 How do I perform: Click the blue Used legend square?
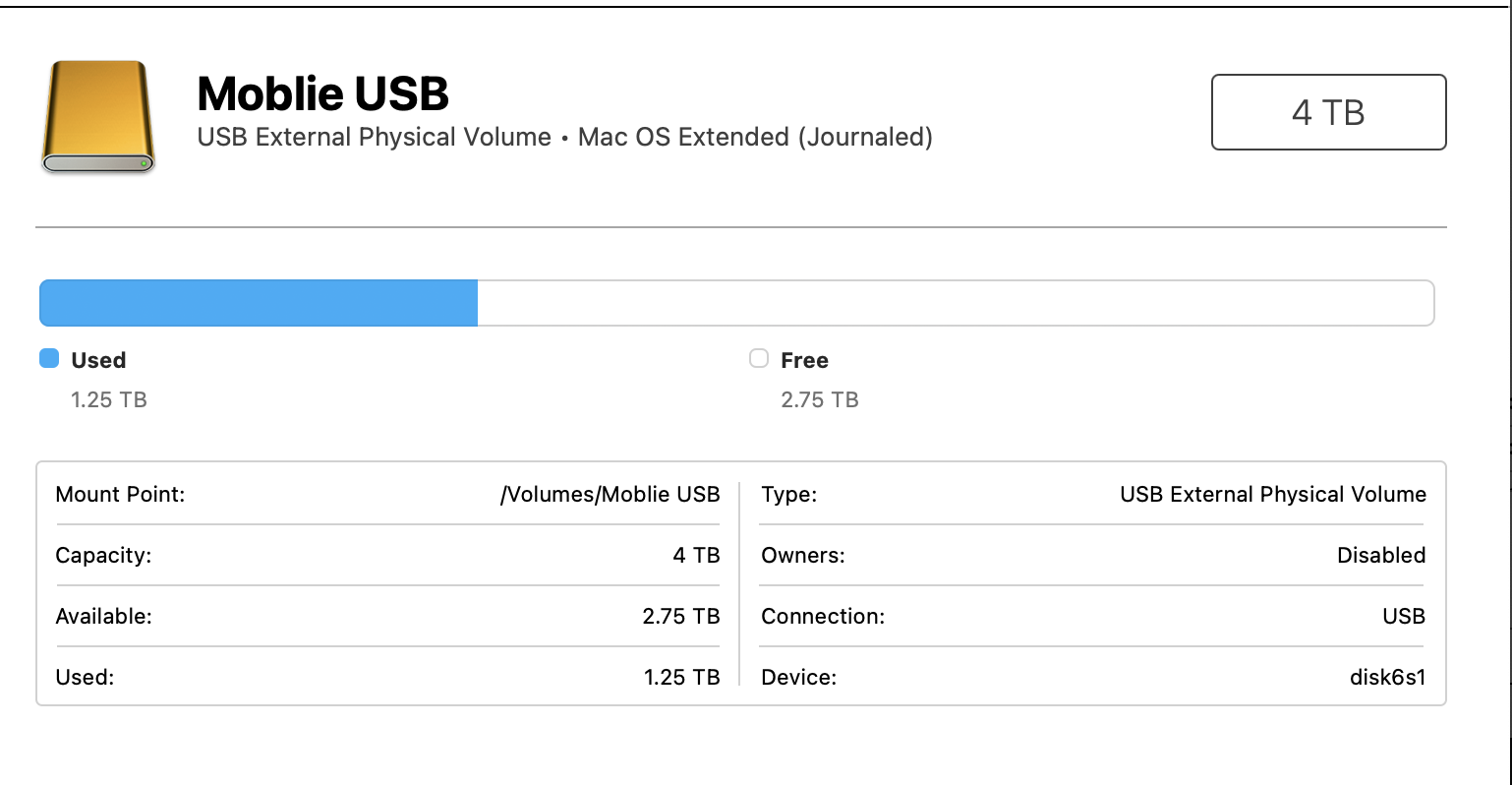(49, 359)
